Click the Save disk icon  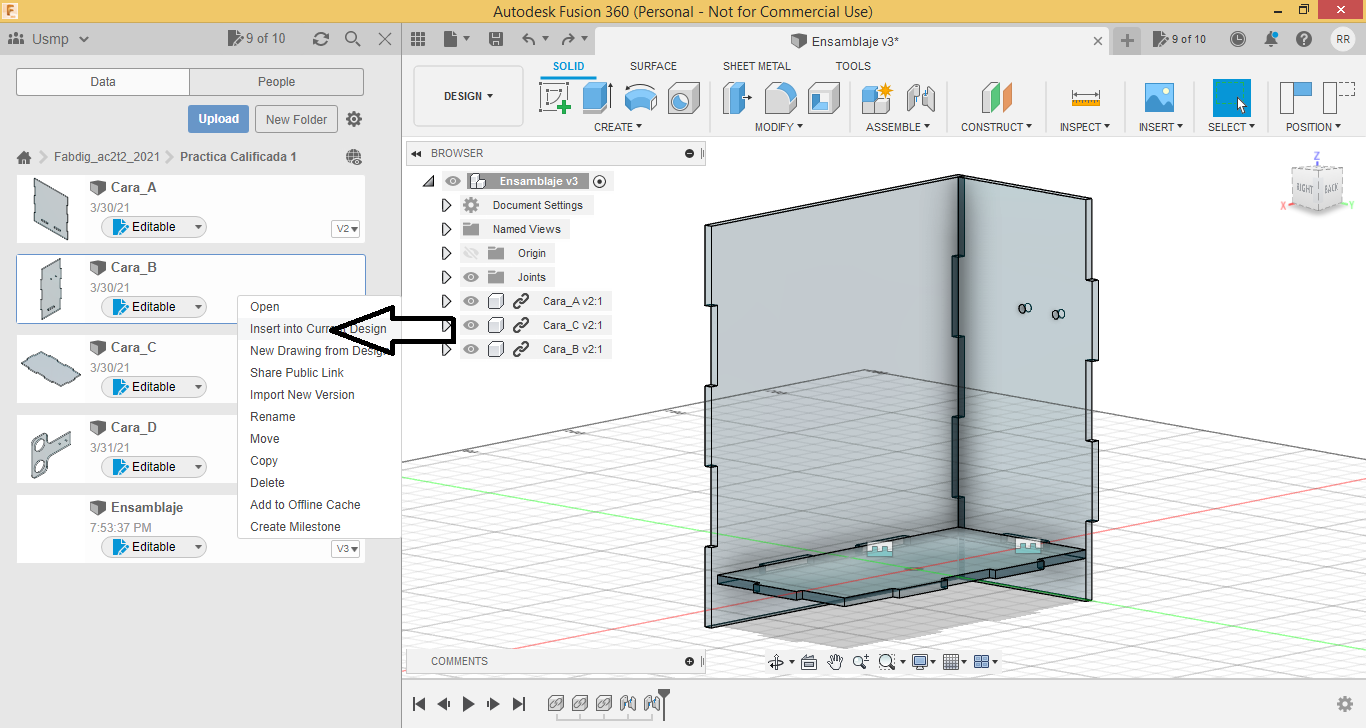click(495, 39)
